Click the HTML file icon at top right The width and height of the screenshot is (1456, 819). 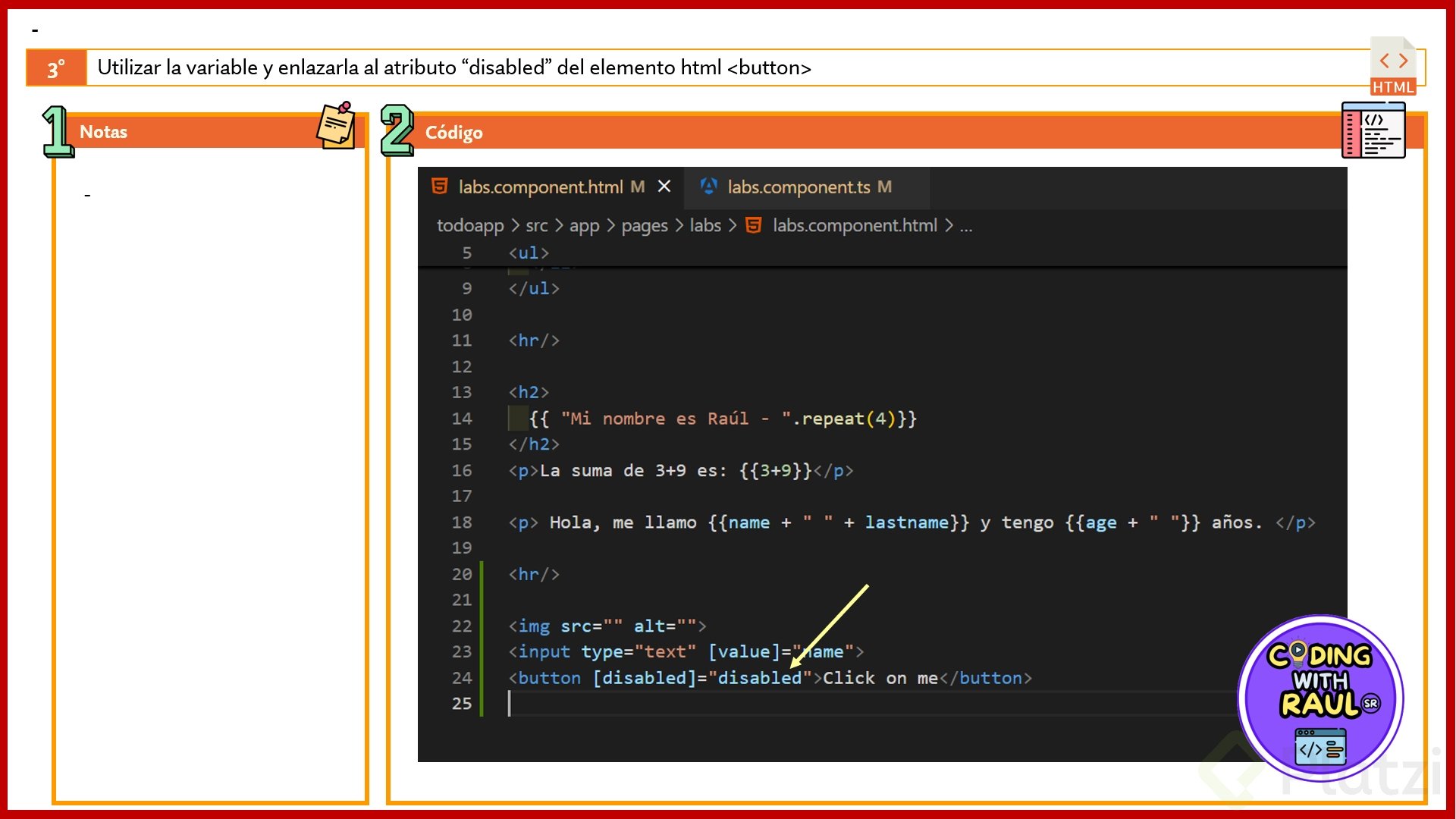point(1393,67)
